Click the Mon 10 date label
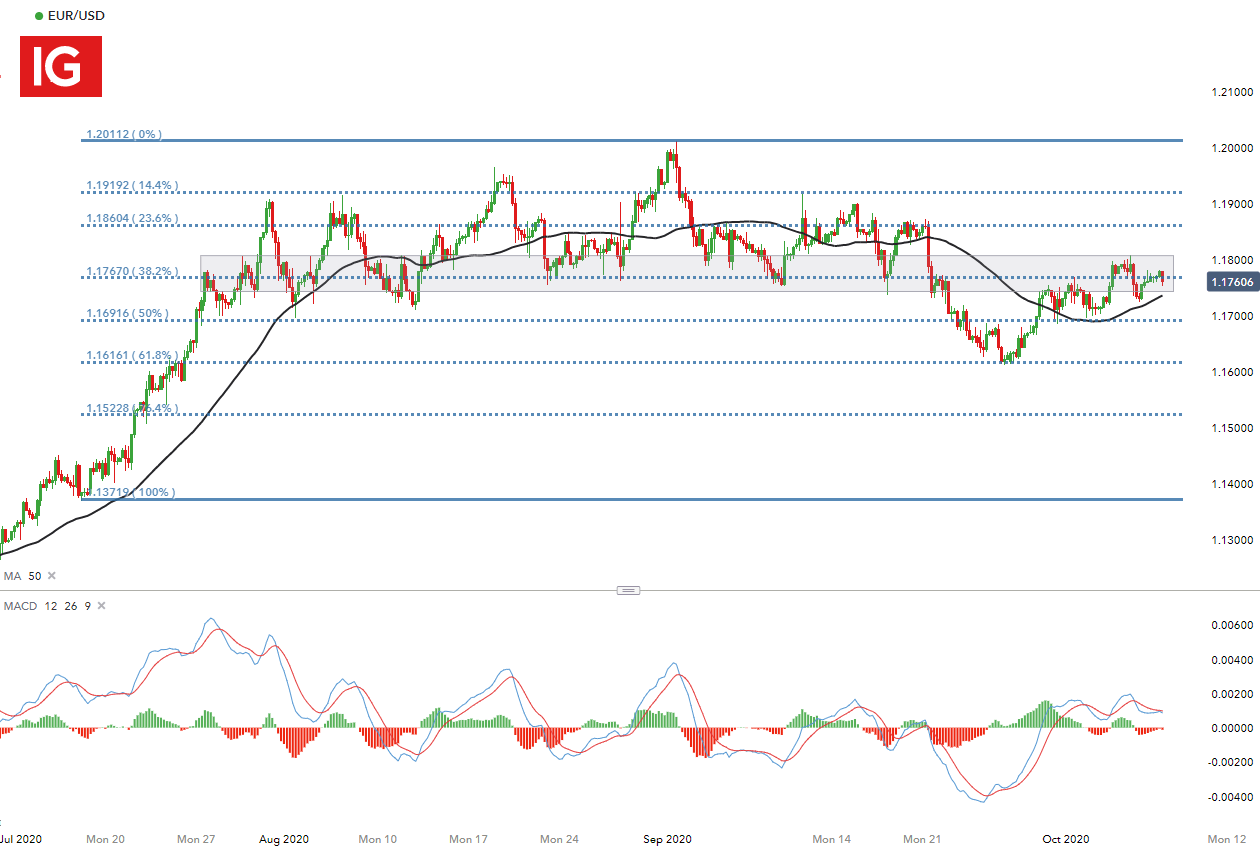 coord(377,839)
